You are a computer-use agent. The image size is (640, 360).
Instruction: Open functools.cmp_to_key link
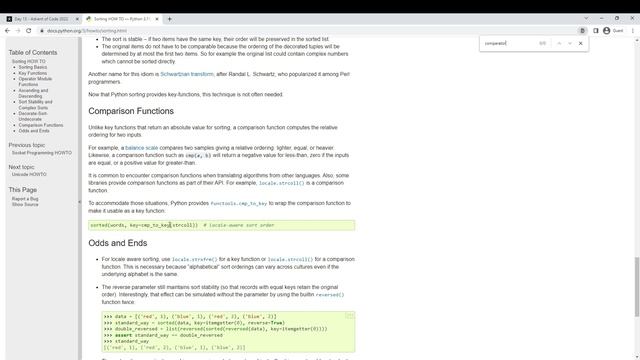click(239, 203)
